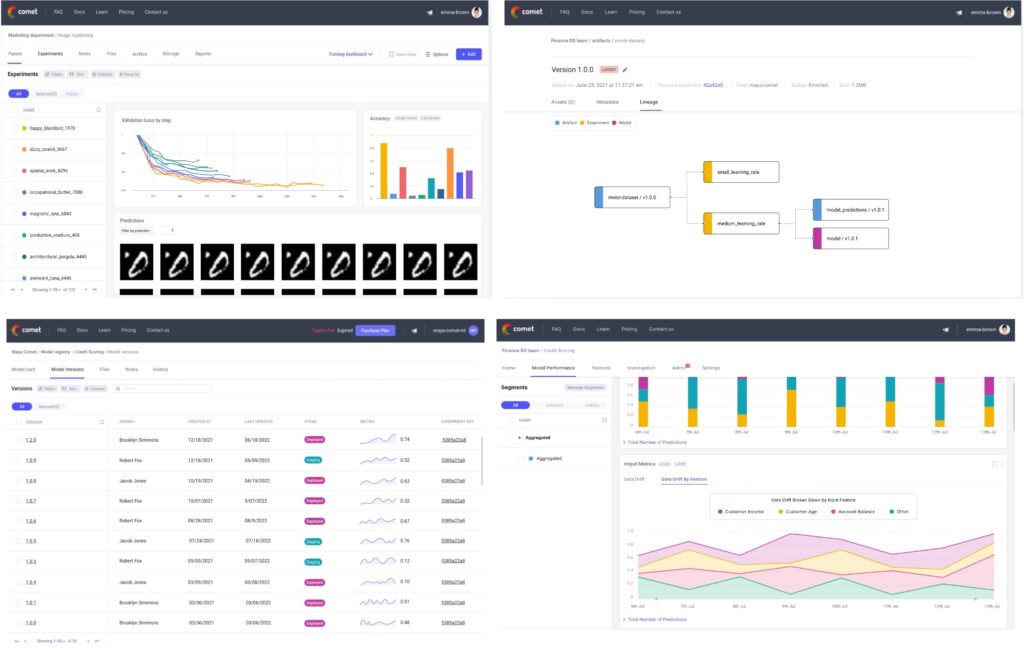Open Source Experiment link 42a42a0

click(x=712, y=86)
